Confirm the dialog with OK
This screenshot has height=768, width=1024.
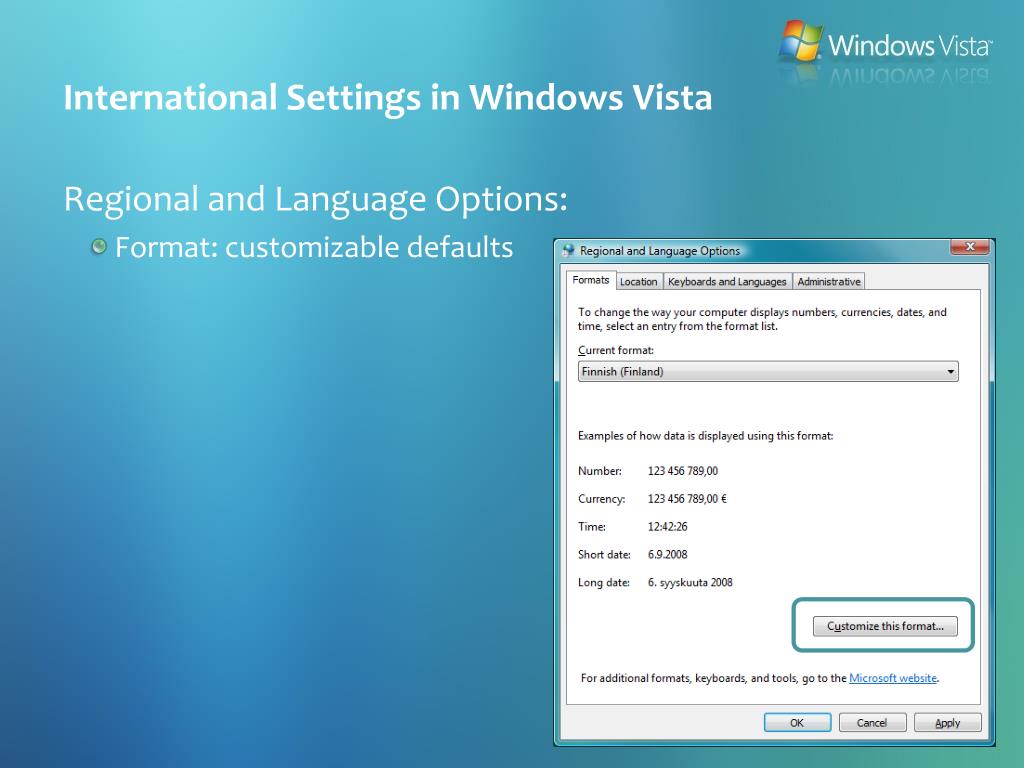click(x=797, y=723)
